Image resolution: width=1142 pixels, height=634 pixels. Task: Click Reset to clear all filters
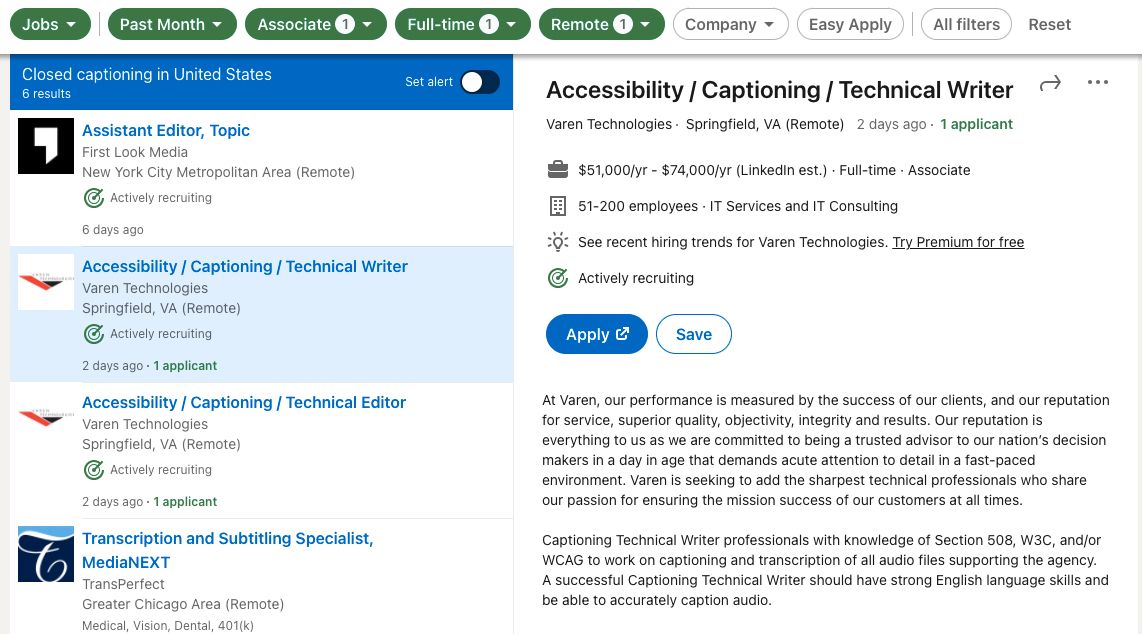tap(1049, 24)
